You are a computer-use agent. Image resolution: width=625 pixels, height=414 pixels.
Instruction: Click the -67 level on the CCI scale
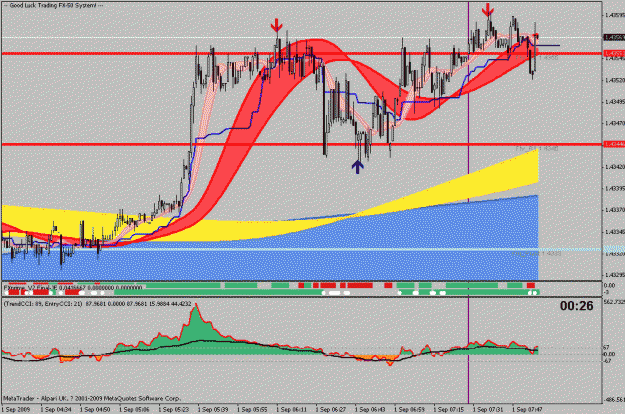(608, 361)
